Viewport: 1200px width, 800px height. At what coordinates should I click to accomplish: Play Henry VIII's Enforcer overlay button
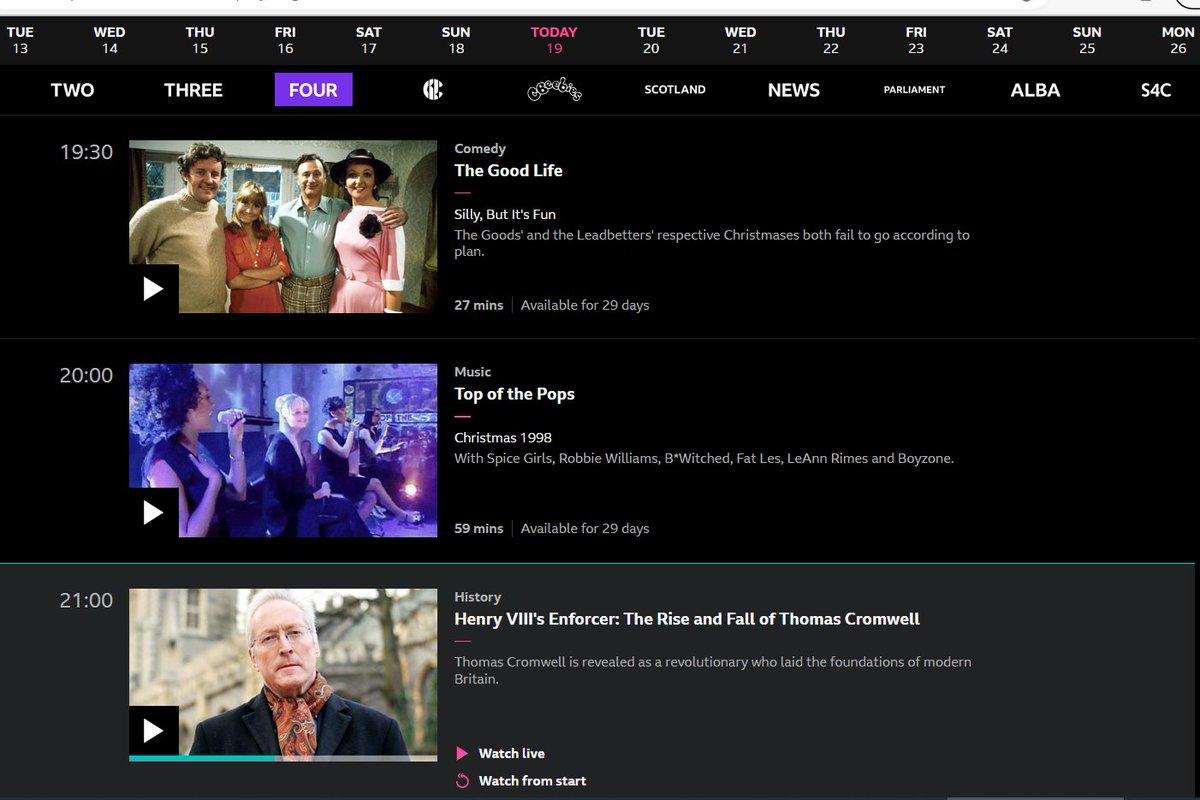(154, 731)
